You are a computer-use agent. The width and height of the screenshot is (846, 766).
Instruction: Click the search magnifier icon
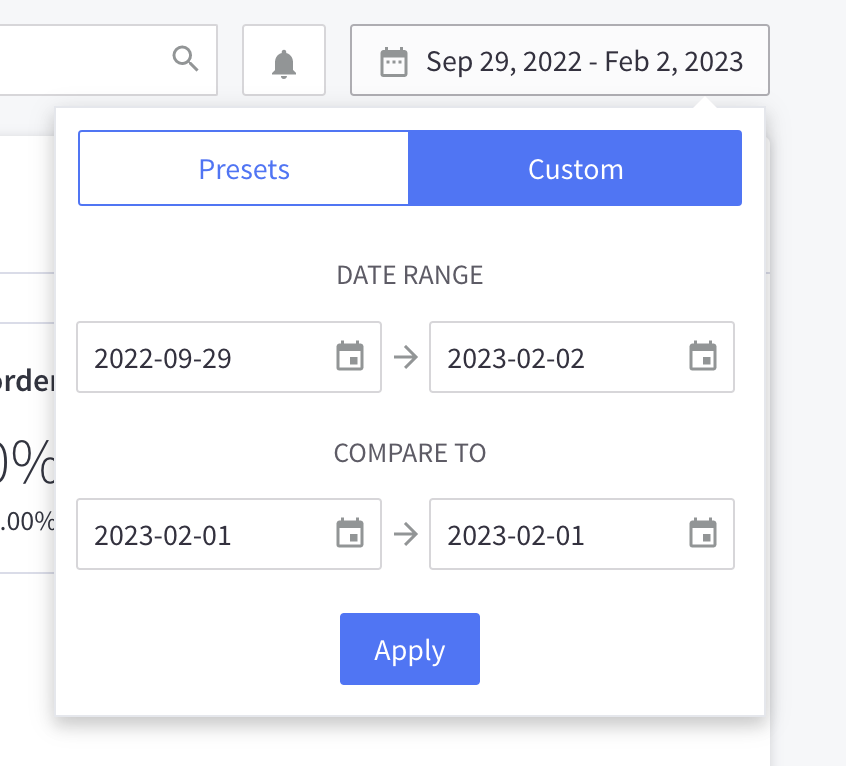pos(185,58)
